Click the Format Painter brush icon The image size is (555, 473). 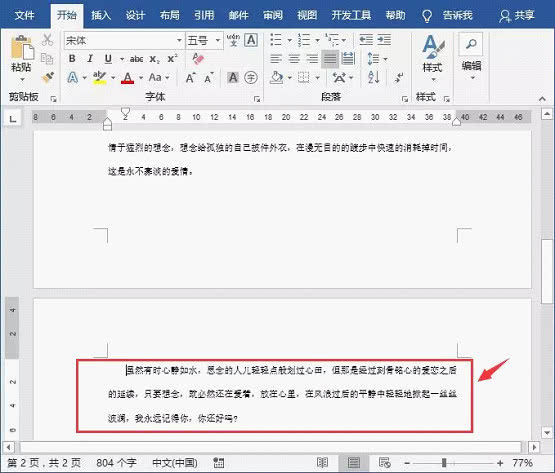[47, 77]
